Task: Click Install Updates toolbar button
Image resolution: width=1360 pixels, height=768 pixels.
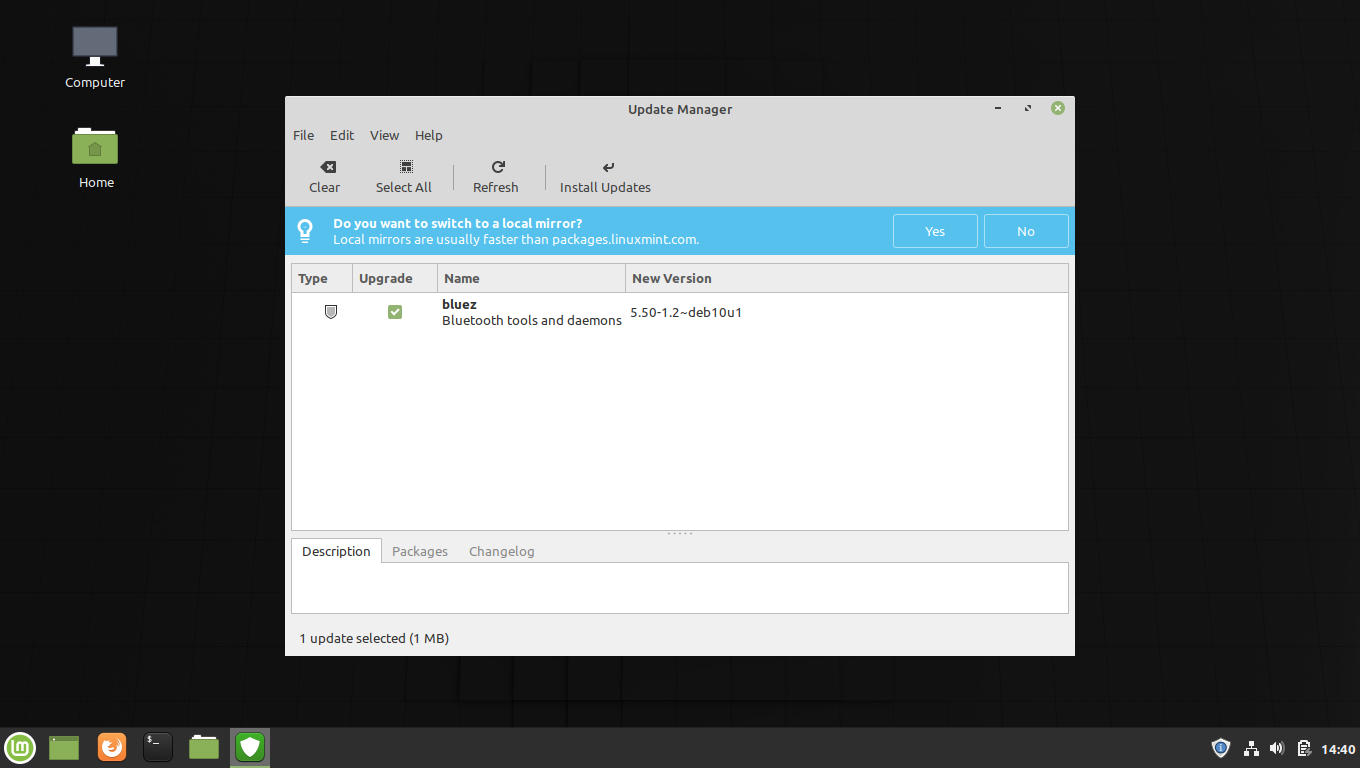Action: [x=605, y=177]
